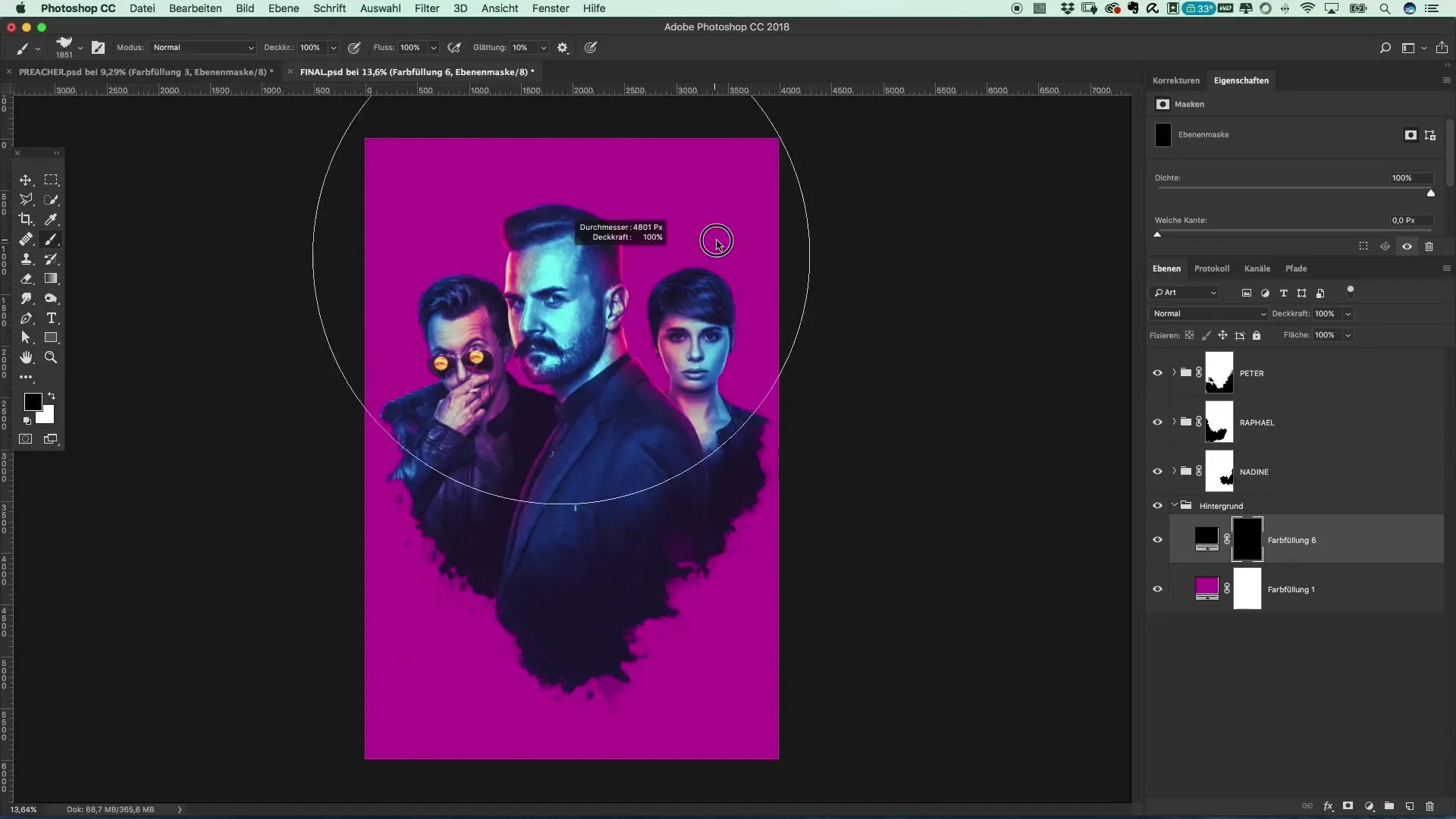1456x819 pixels.
Task: Select the Sponge tool
Action: tap(51, 298)
